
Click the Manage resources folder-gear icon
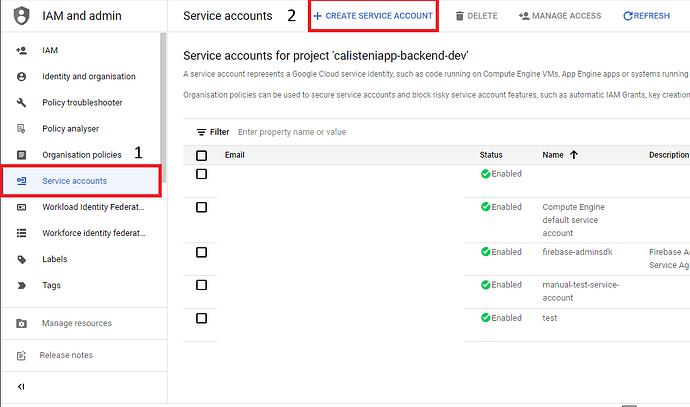coord(21,323)
